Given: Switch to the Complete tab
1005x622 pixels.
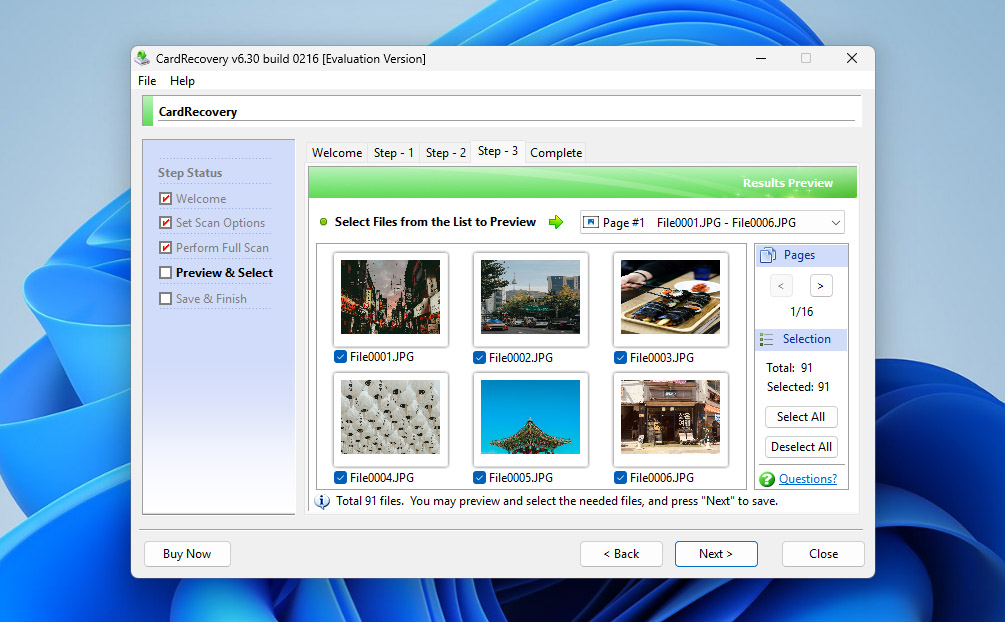Looking at the screenshot, I should point(556,153).
